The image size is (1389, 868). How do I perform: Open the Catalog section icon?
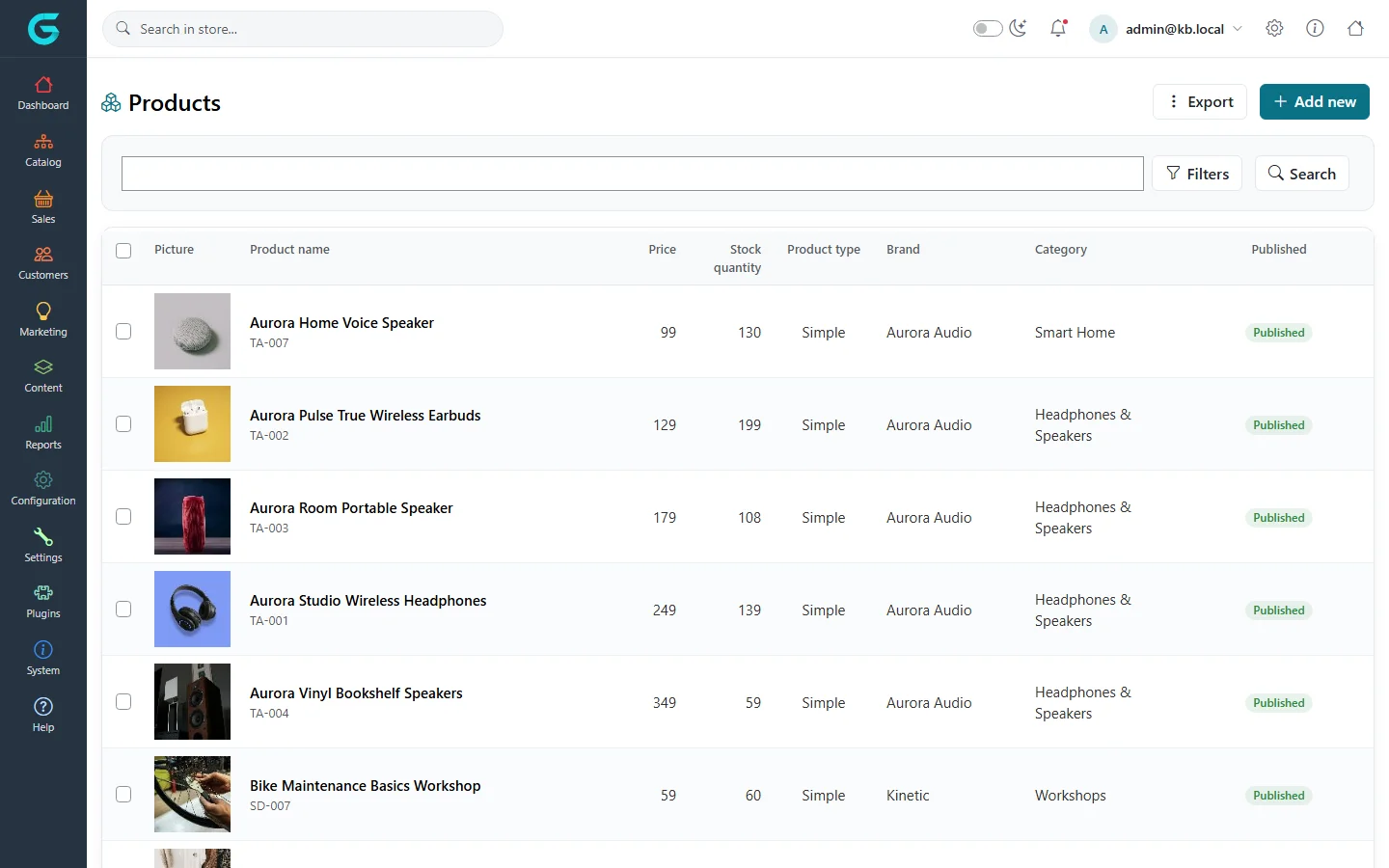pyautogui.click(x=43, y=142)
